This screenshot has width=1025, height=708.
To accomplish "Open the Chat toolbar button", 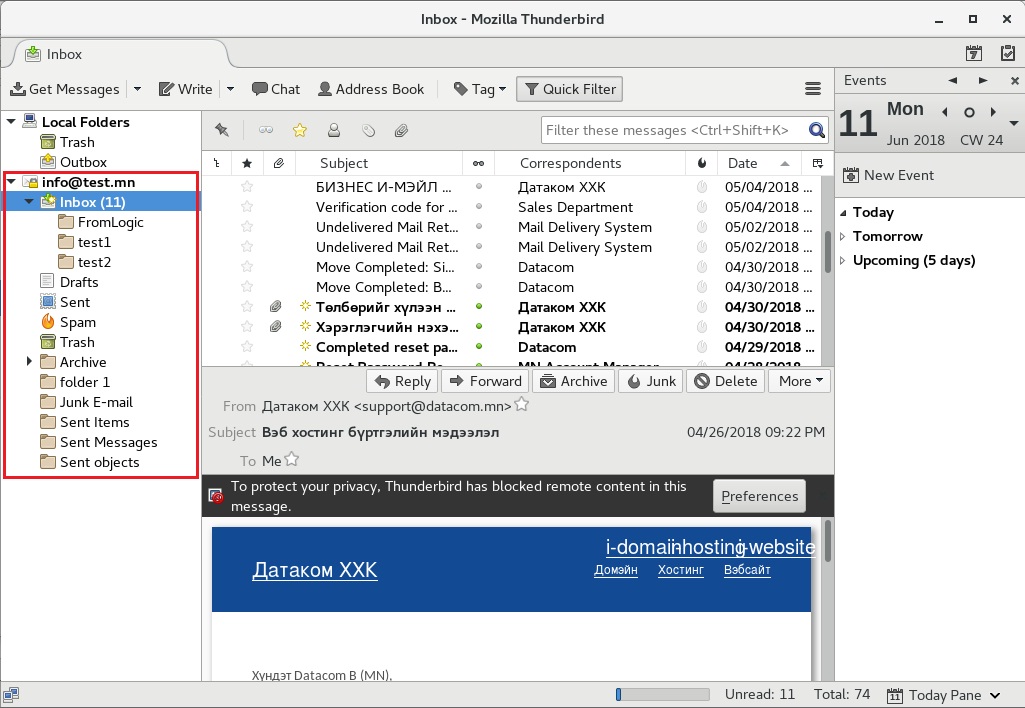I will click(x=276, y=89).
